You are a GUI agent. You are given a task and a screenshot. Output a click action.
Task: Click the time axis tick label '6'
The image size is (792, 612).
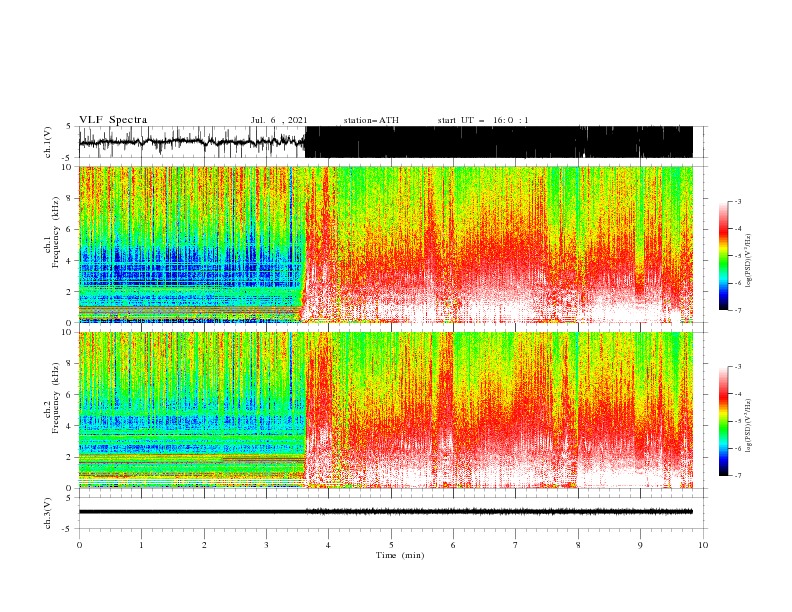(x=454, y=545)
